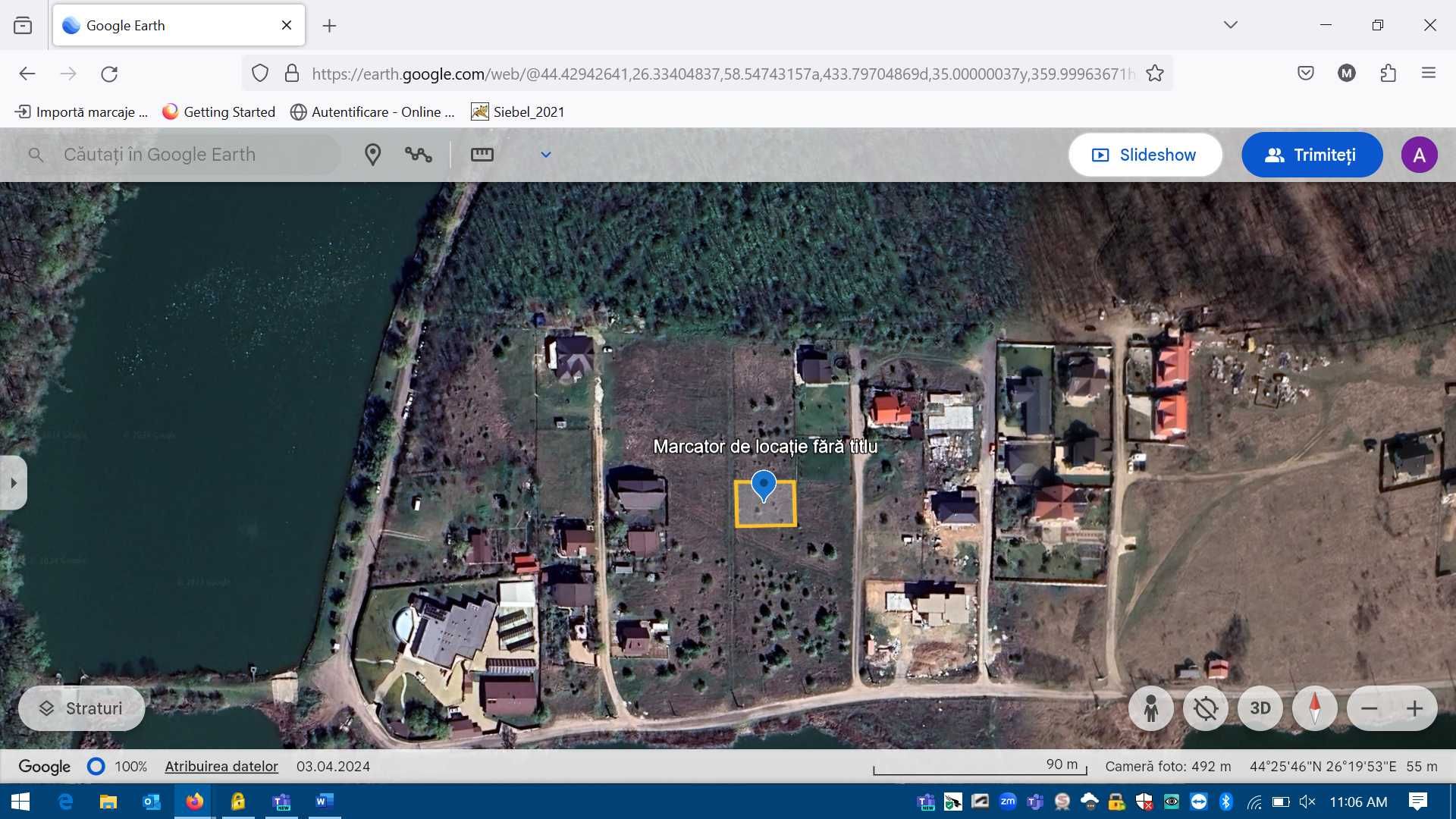Click the earth.google.com URL address bar
The image size is (1456, 819).
pos(723,74)
